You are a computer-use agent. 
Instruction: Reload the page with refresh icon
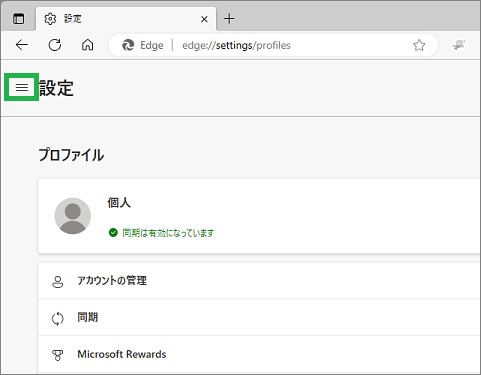pyautogui.click(x=55, y=45)
